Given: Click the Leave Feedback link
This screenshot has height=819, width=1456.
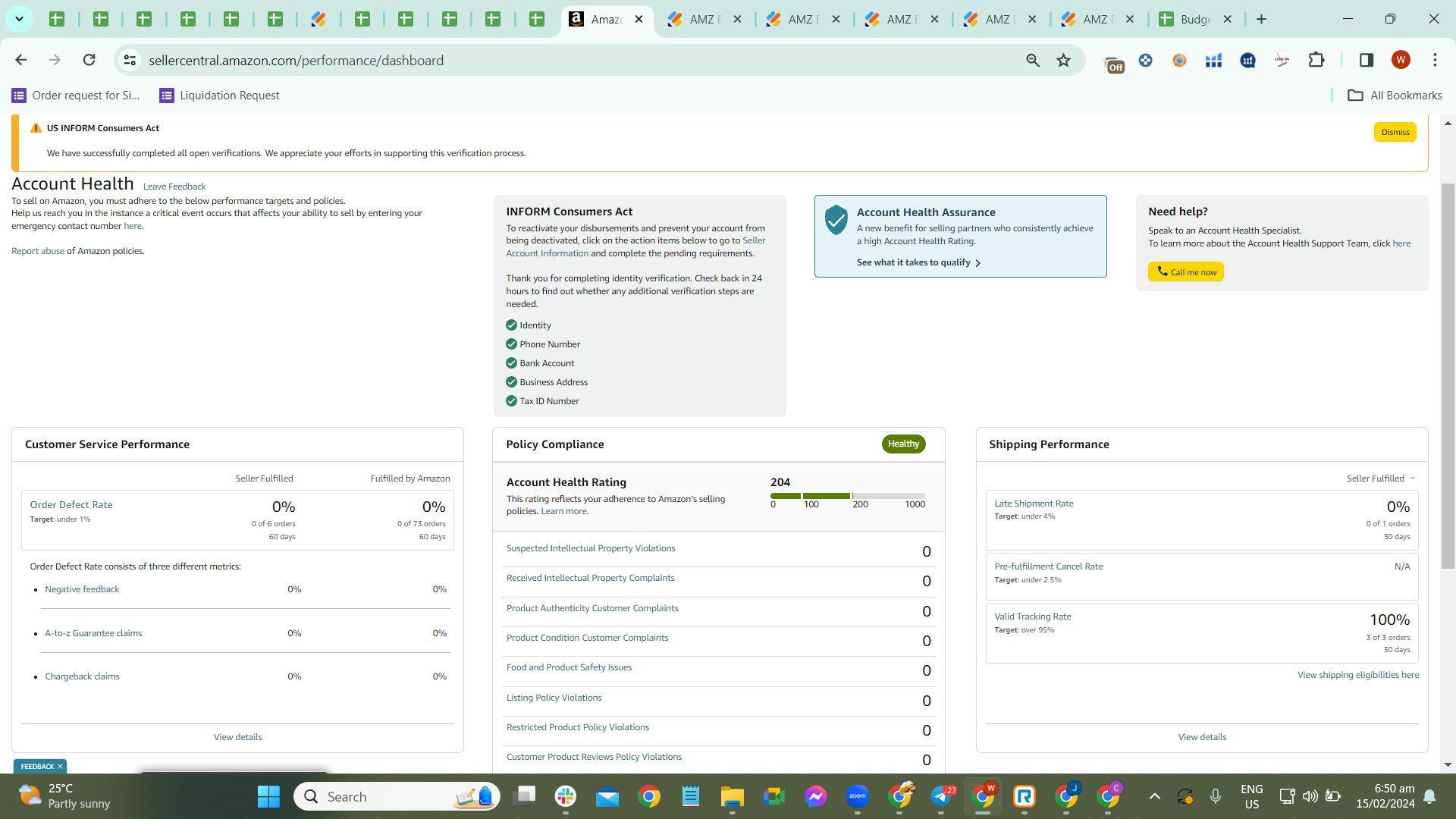Looking at the screenshot, I should (x=174, y=187).
